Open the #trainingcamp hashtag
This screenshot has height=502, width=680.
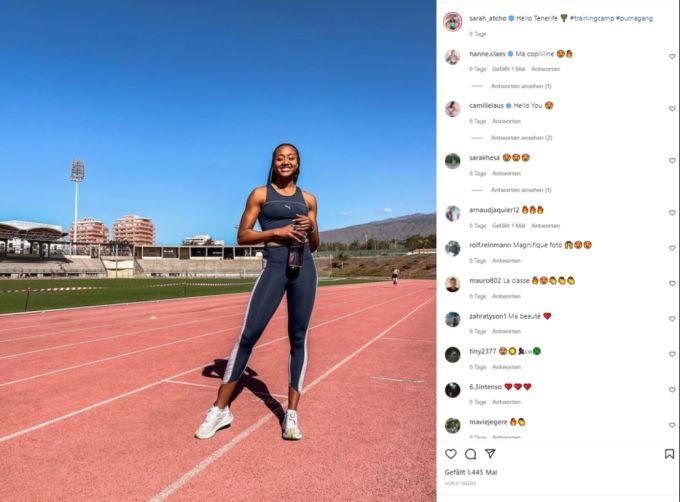point(592,18)
